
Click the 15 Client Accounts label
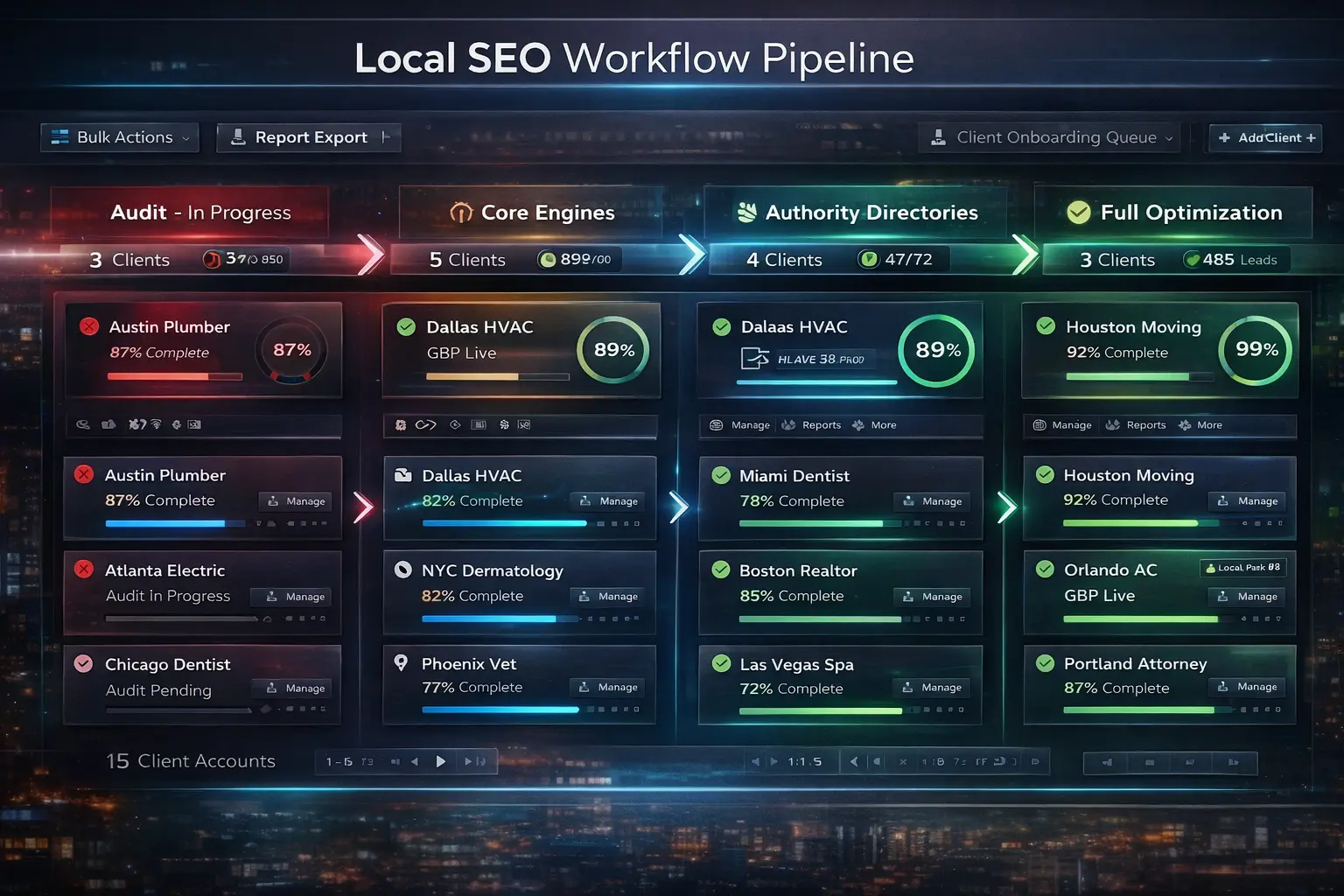point(191,761)
